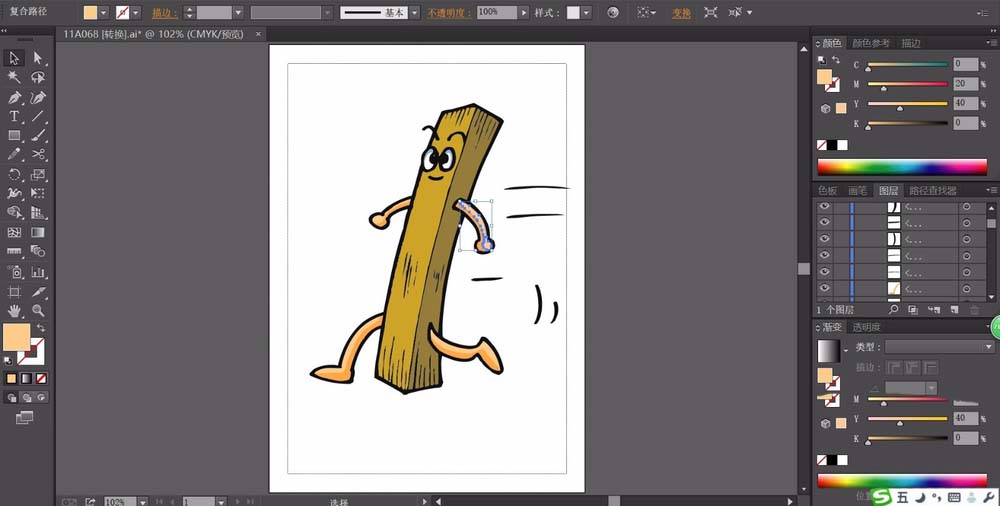Image resolution: width=1000 pixels, height=506 pixels.
Task: Switch to the 画笔 brushes tab
Action: coord(858,190)
